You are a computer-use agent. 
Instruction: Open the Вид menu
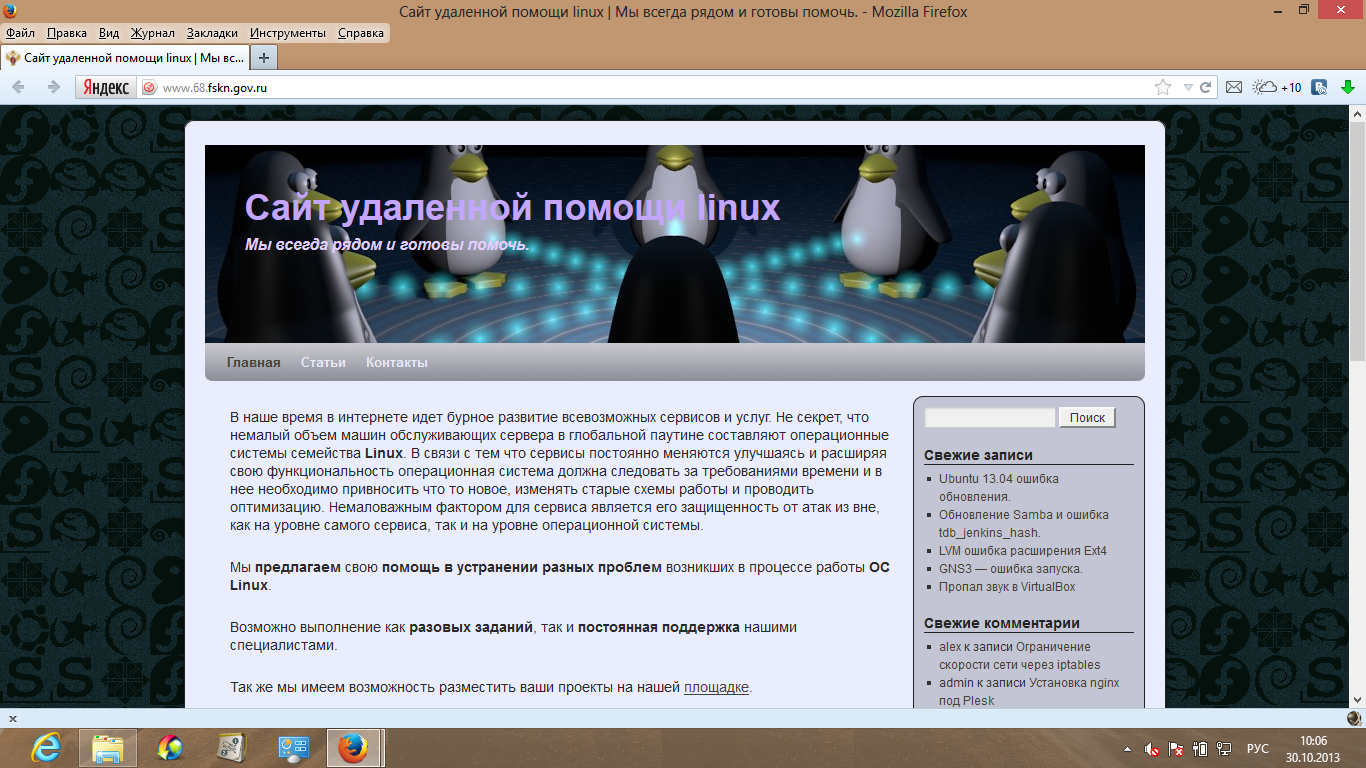pos(109,32)
